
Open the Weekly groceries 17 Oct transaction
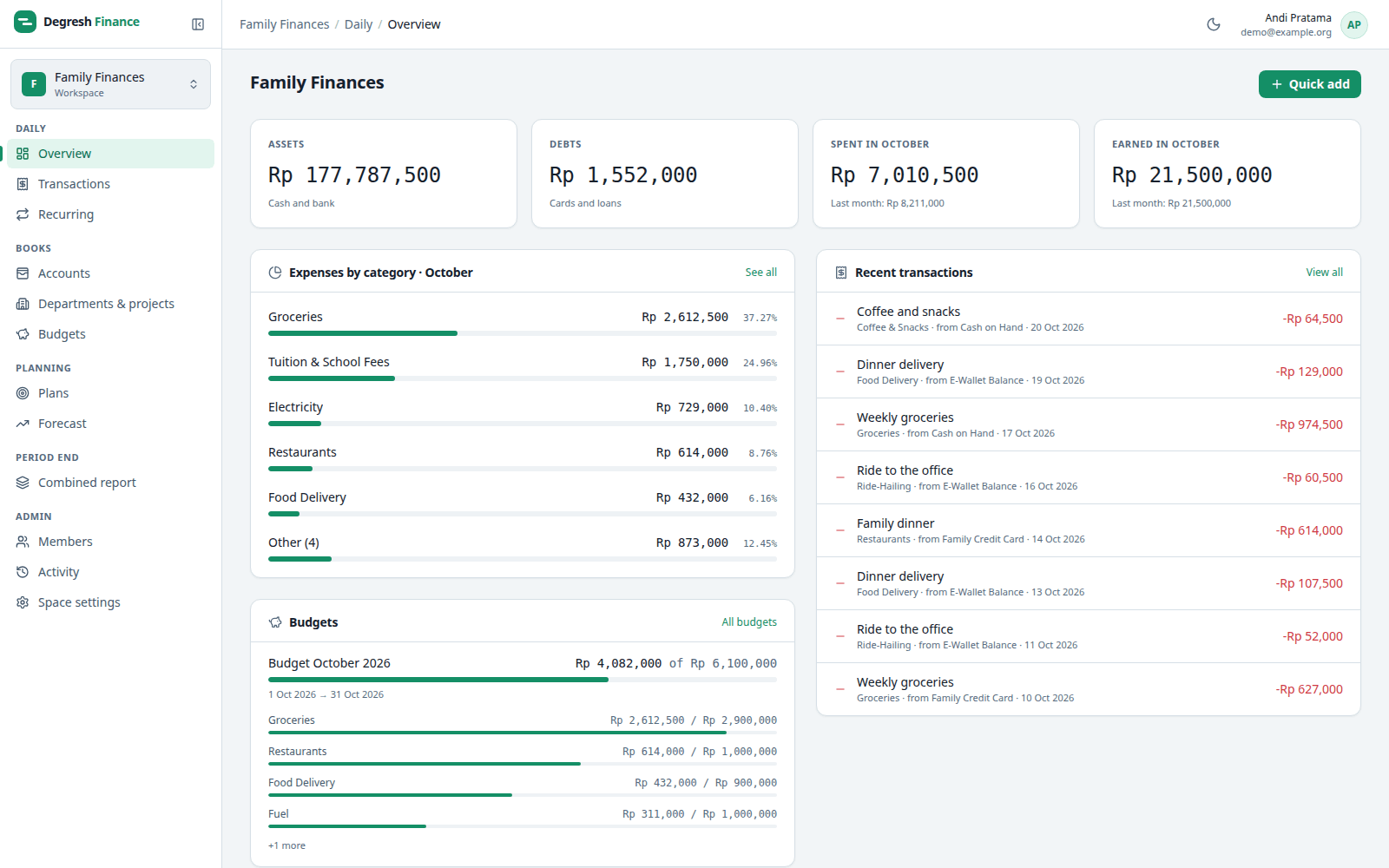(1089, 424)
